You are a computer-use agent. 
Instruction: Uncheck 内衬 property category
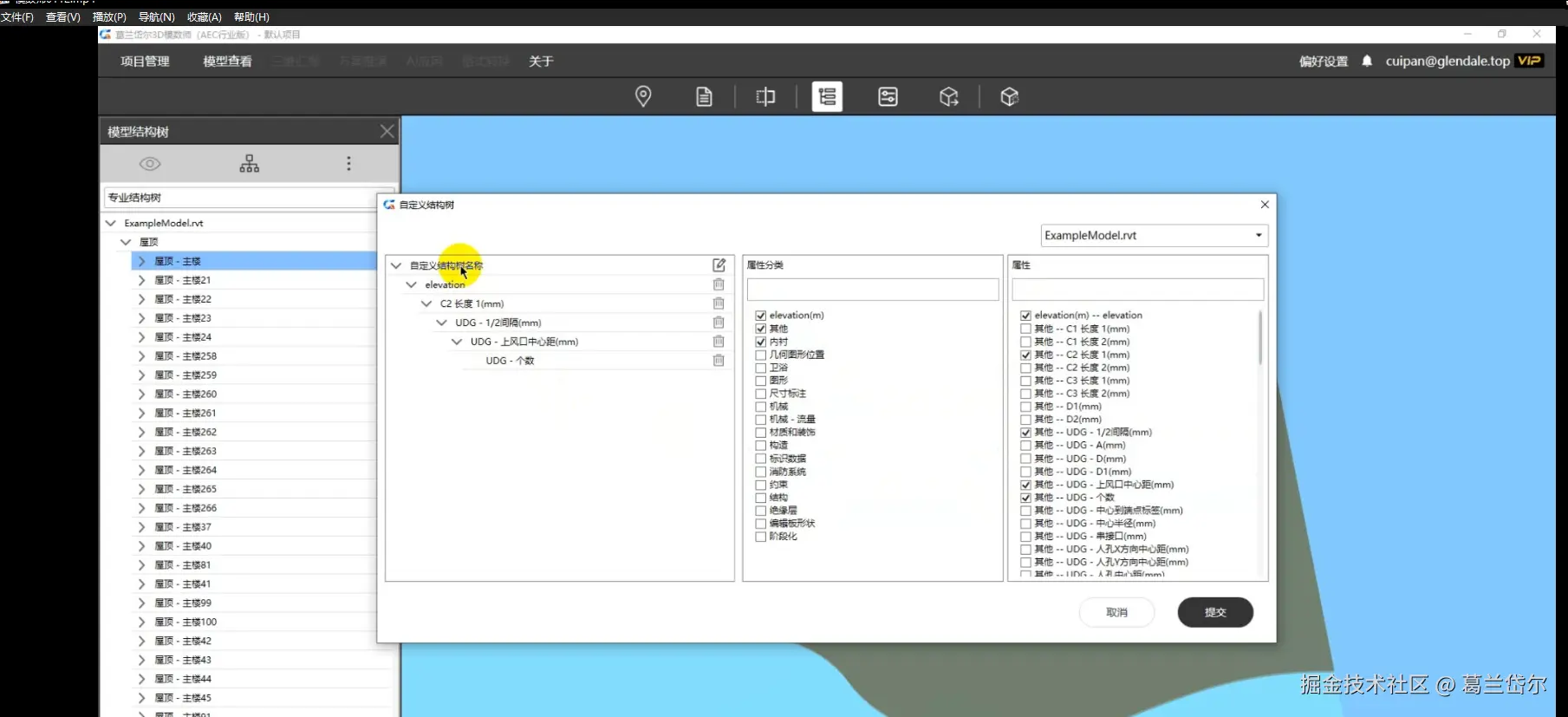tap(760, 342)
